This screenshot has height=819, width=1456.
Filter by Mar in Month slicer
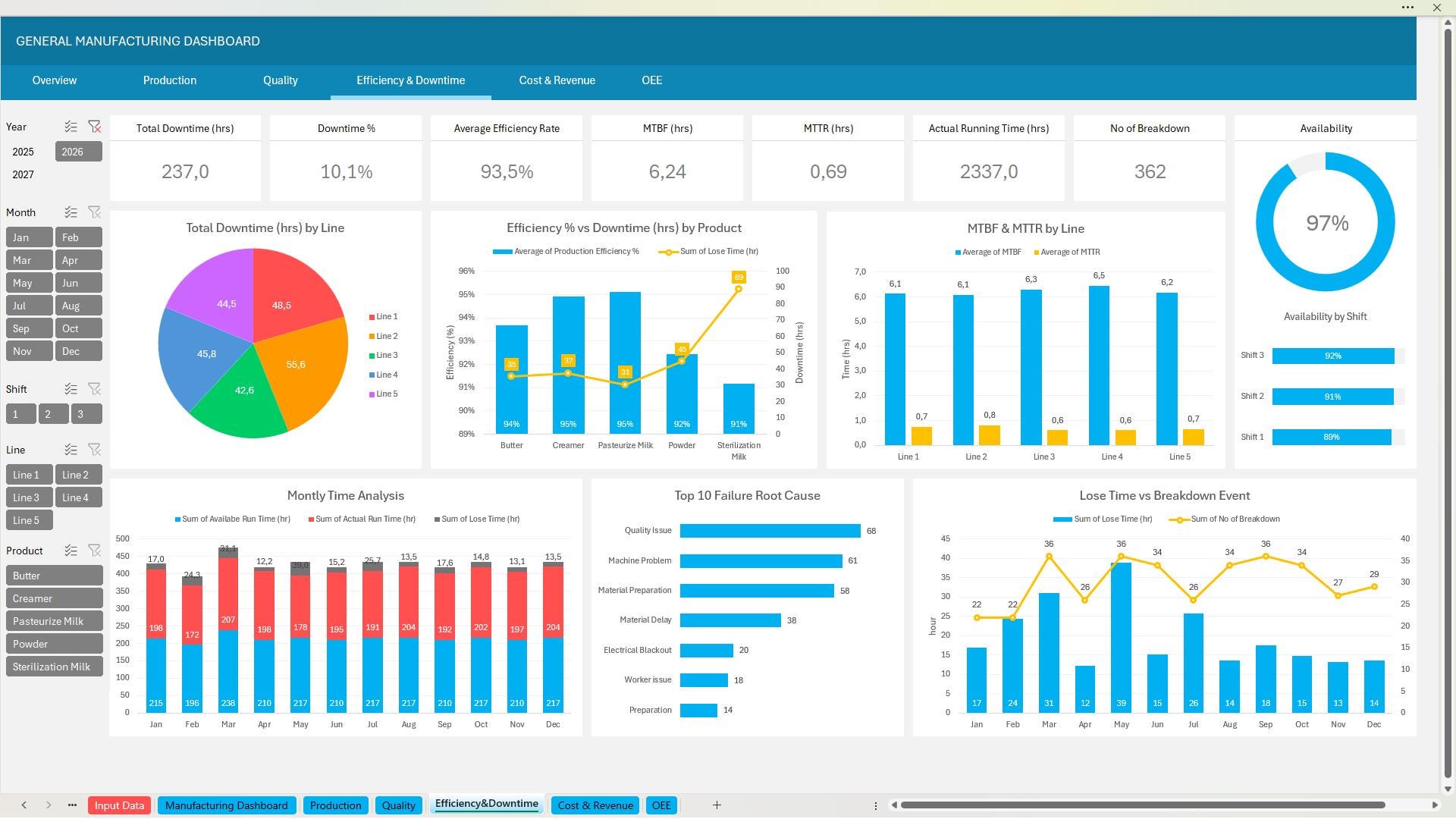click(29, 260)
